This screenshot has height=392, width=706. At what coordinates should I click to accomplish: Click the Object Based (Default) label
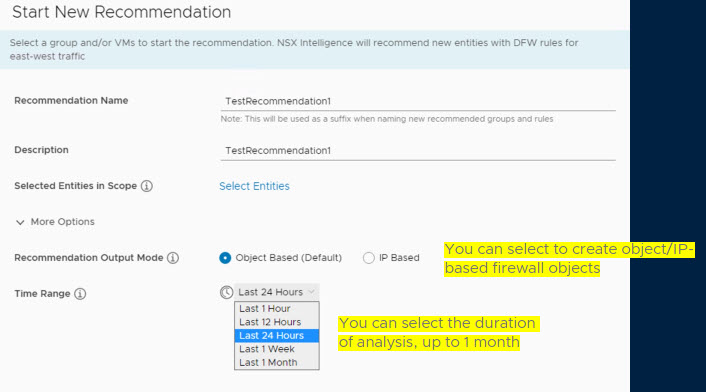click(289, 258)
